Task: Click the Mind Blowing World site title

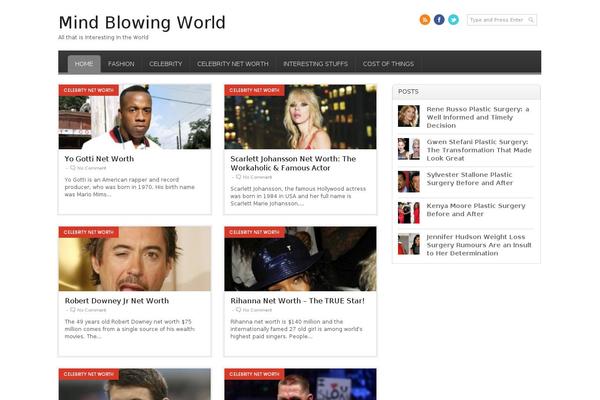Action: click(x=142, y=23)
